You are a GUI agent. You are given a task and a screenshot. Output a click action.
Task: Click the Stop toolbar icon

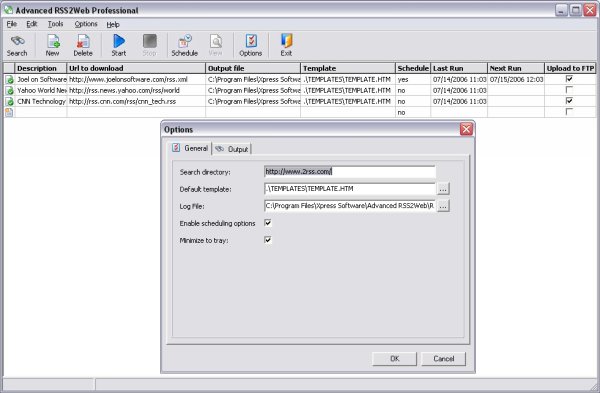pyautogui.click(x=150, y=45)
